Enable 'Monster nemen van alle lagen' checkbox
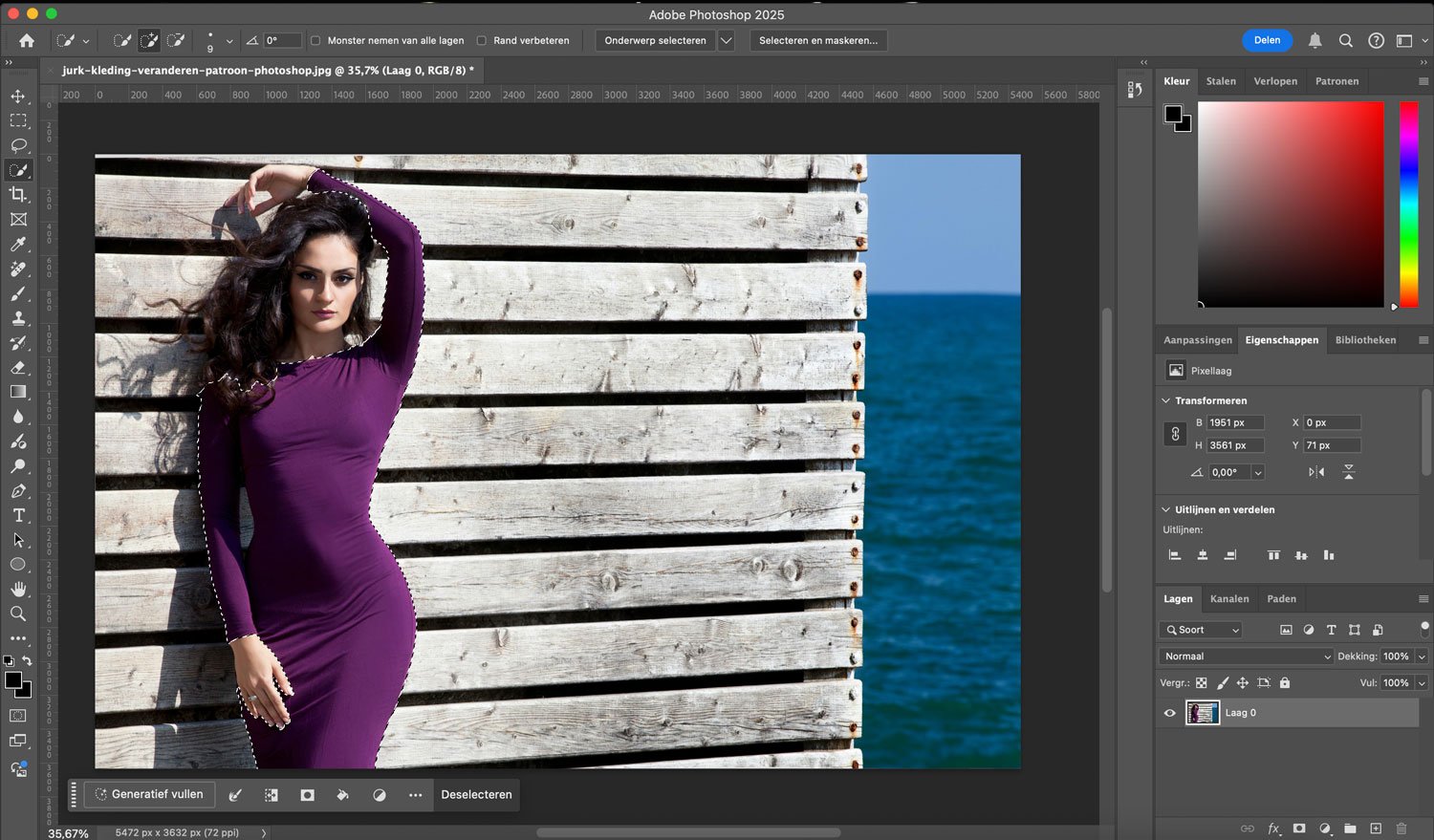The height and width of the screenshot is (840, 1434). (x=315, y=41)
